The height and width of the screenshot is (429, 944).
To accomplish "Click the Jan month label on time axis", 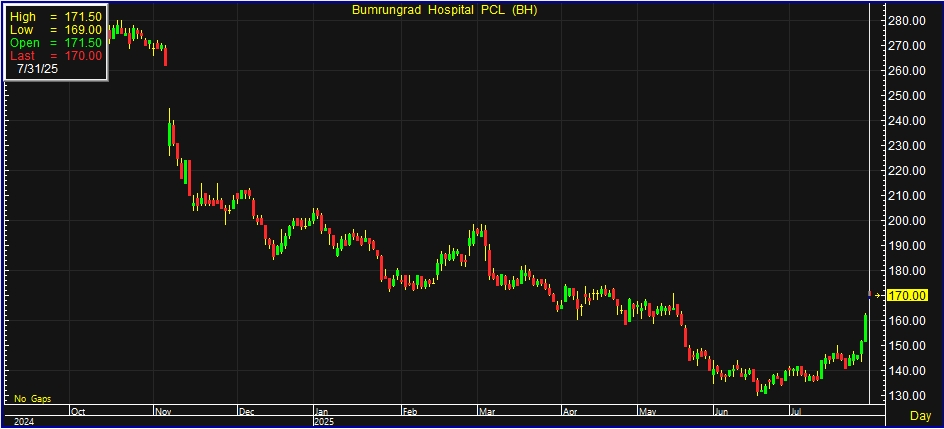I will click(322, 412).
